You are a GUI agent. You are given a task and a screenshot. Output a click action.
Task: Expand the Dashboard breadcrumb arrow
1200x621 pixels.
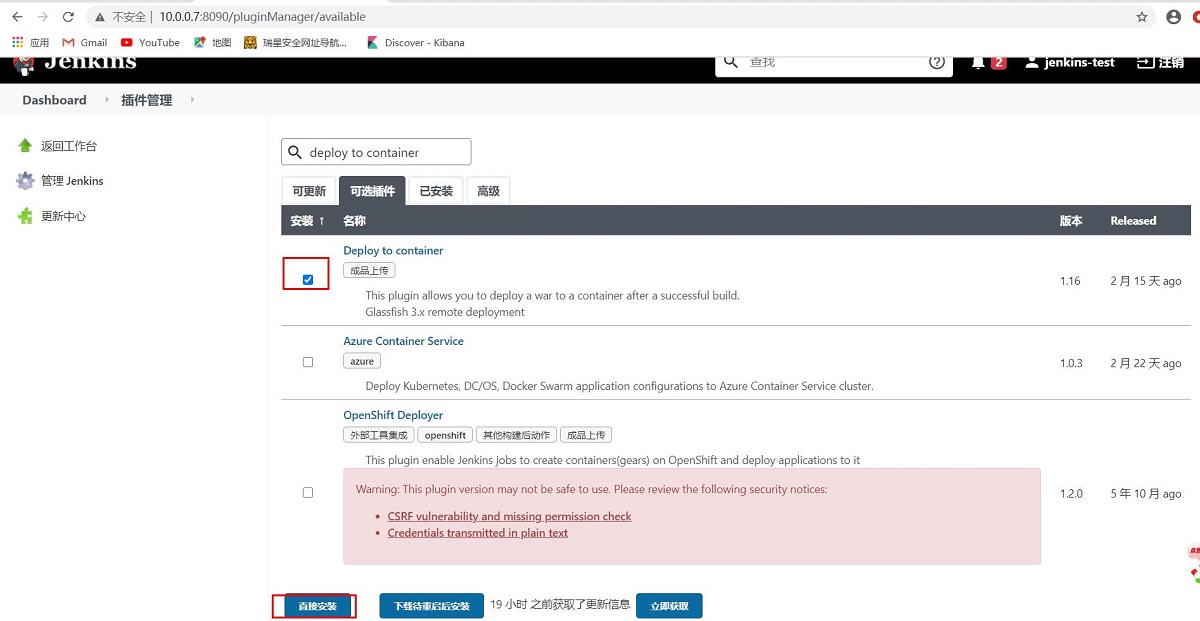(x=109, y=100)
